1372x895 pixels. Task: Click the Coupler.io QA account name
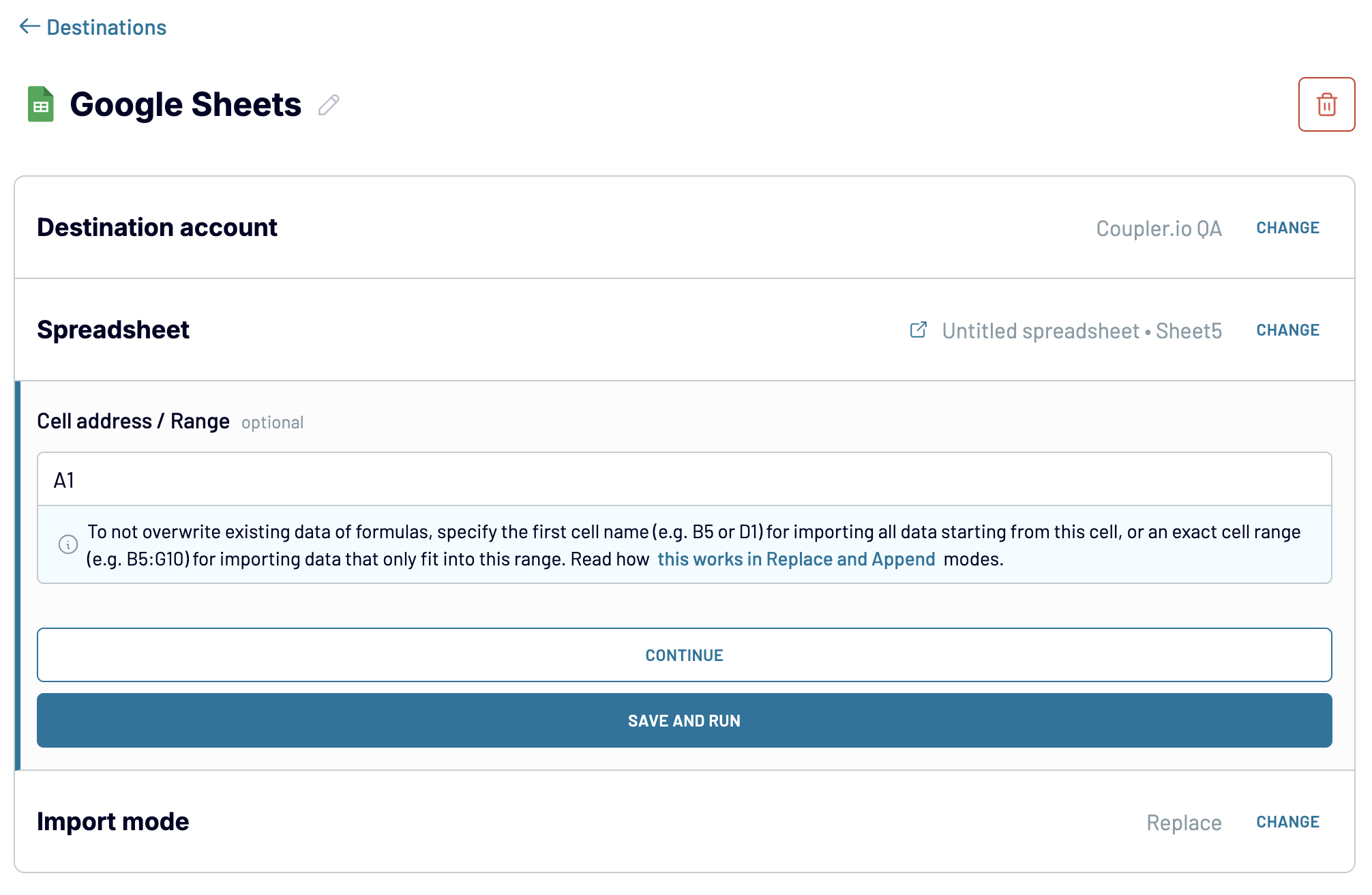pos(1159,229)
